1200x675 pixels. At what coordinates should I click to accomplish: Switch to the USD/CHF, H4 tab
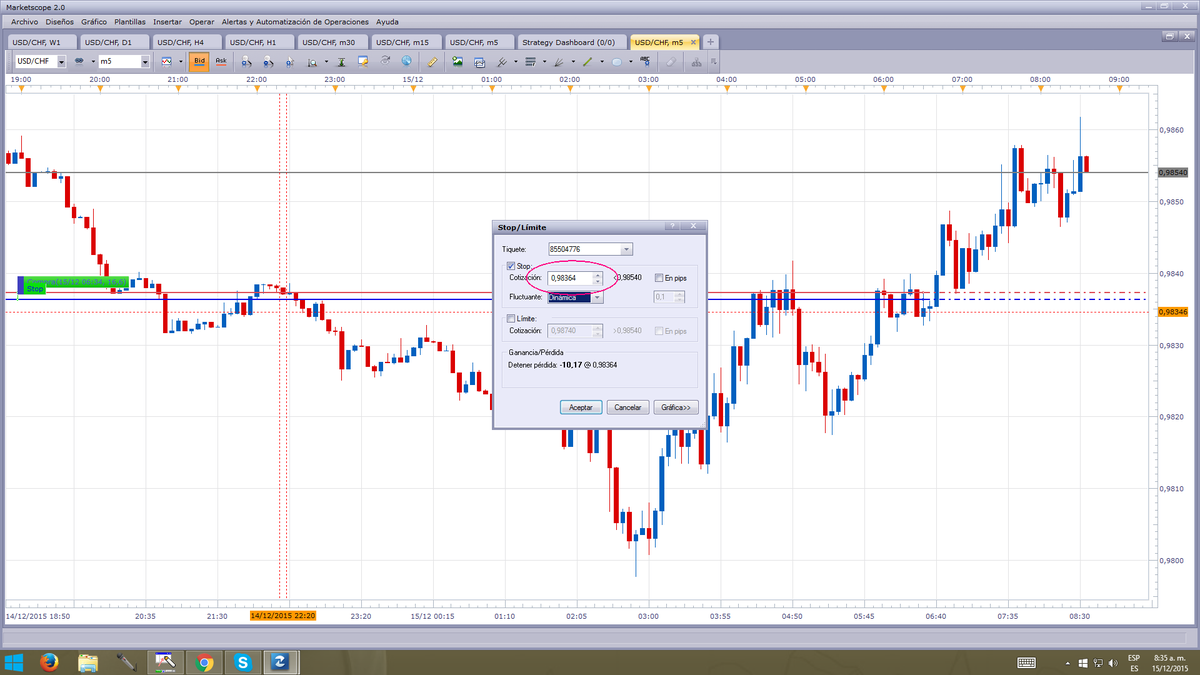pyautogui.click(x=187, y=42)
